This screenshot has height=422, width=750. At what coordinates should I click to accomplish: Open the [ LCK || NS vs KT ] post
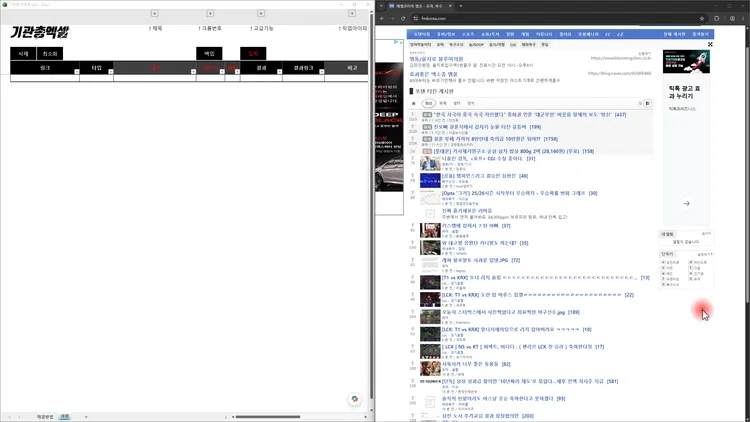pyautogui.click(x=523, y=347)
